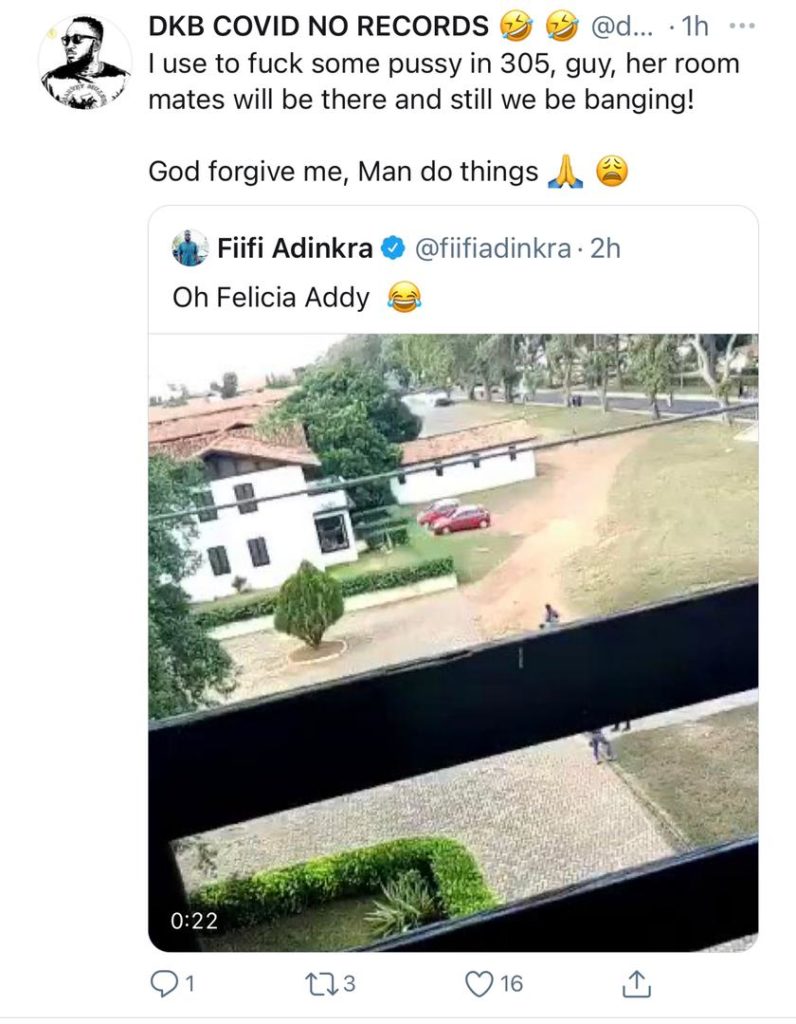Open the quoted tweet text Oh Felicia Addy
This screenshot has width=796, height=1024.
271,298
